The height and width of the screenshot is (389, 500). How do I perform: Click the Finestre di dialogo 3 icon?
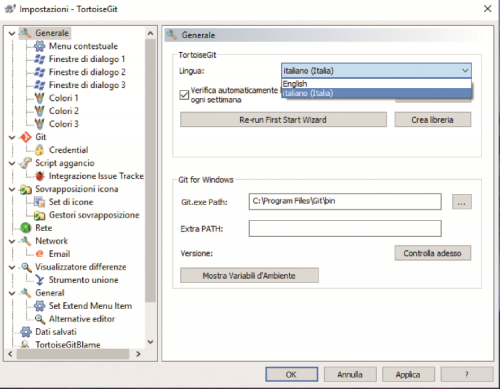pos(39,85)
